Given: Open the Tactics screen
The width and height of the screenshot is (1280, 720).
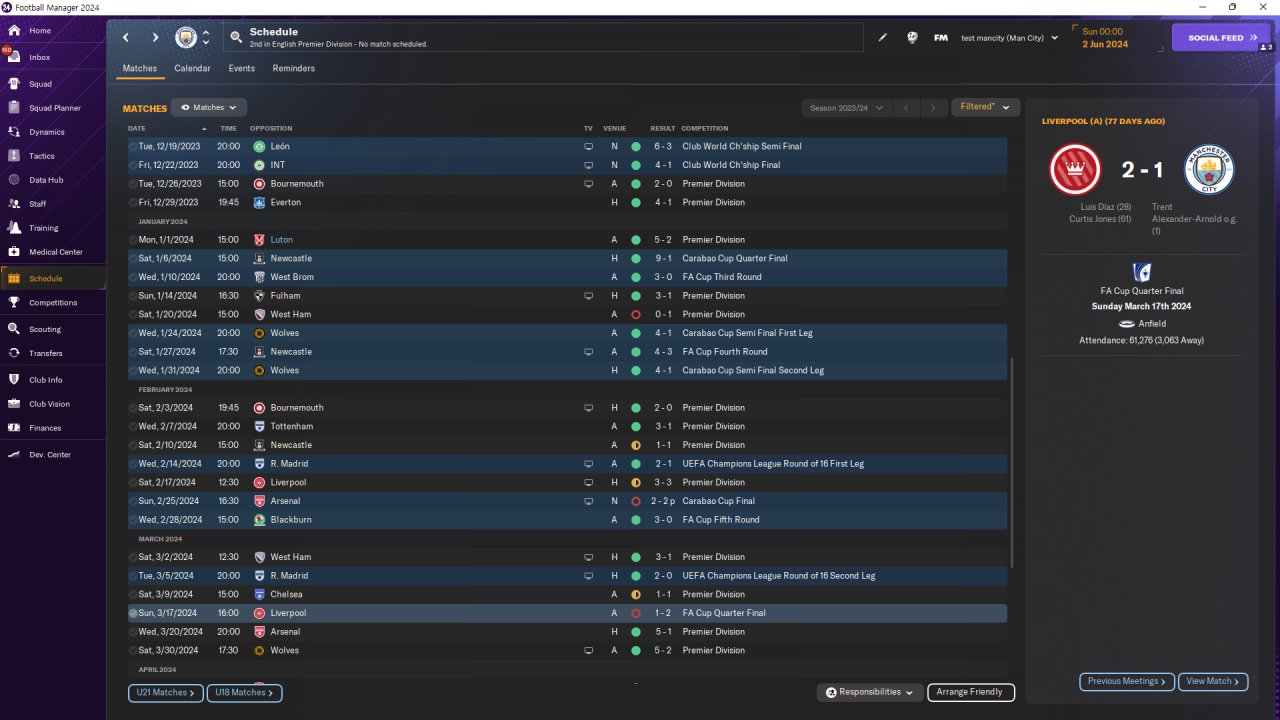Looking at the screenshot, I should 42,156.
